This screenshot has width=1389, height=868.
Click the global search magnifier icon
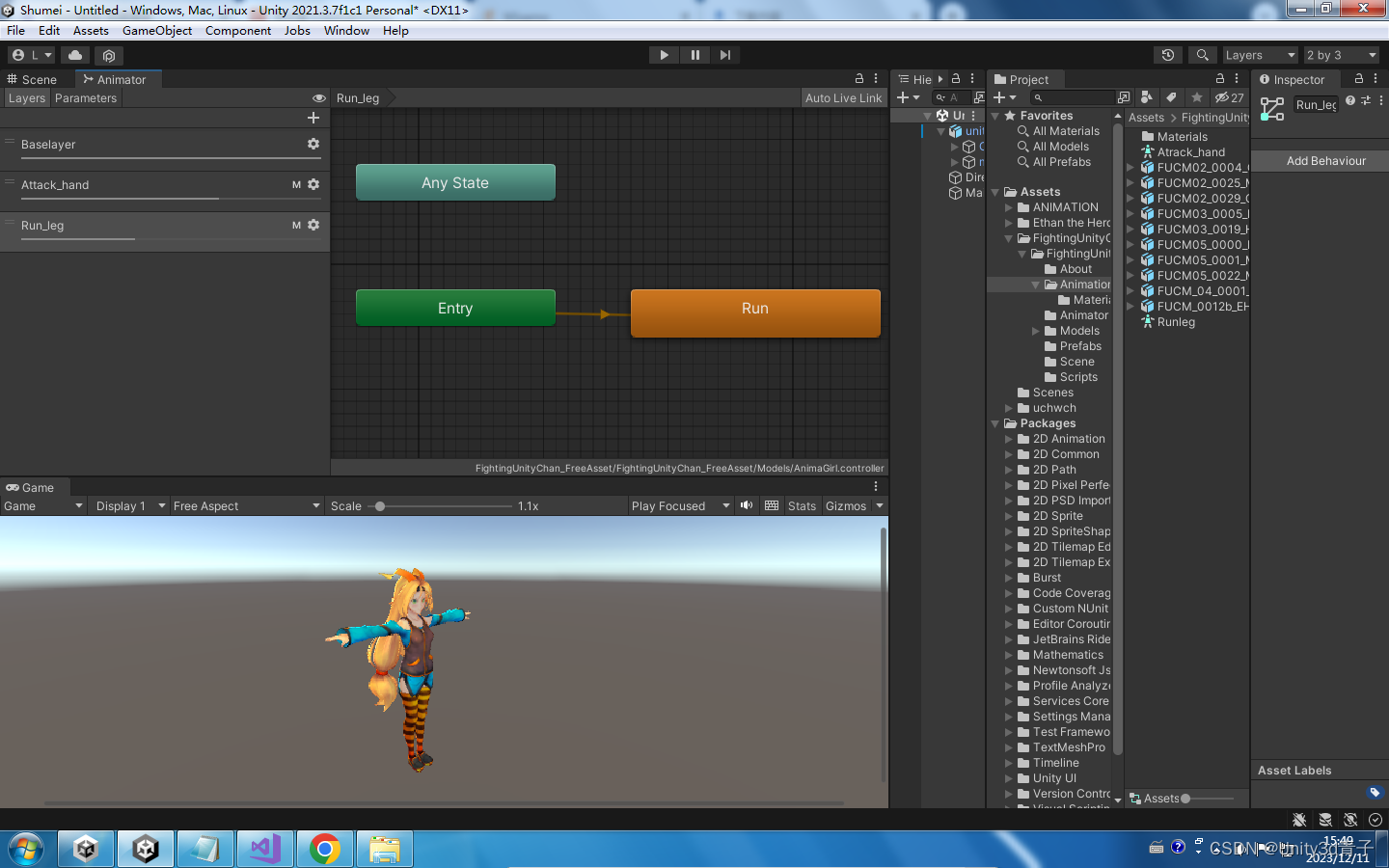click(1202, 55)
